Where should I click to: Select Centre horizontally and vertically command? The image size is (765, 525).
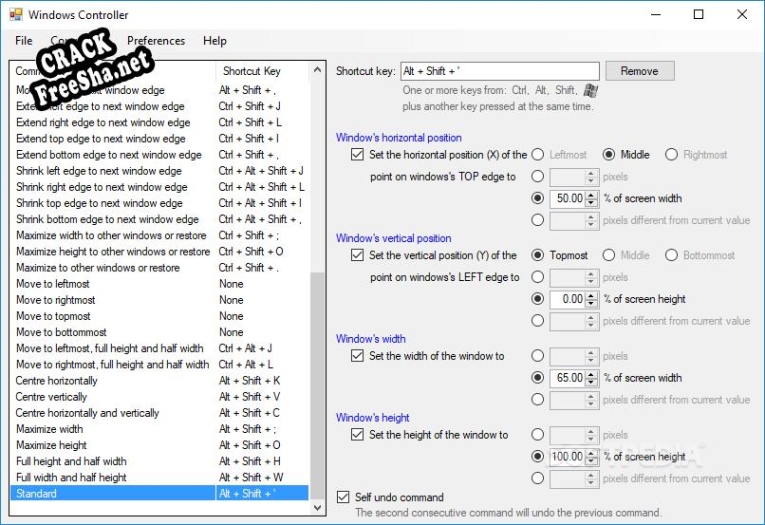[87, 413]
